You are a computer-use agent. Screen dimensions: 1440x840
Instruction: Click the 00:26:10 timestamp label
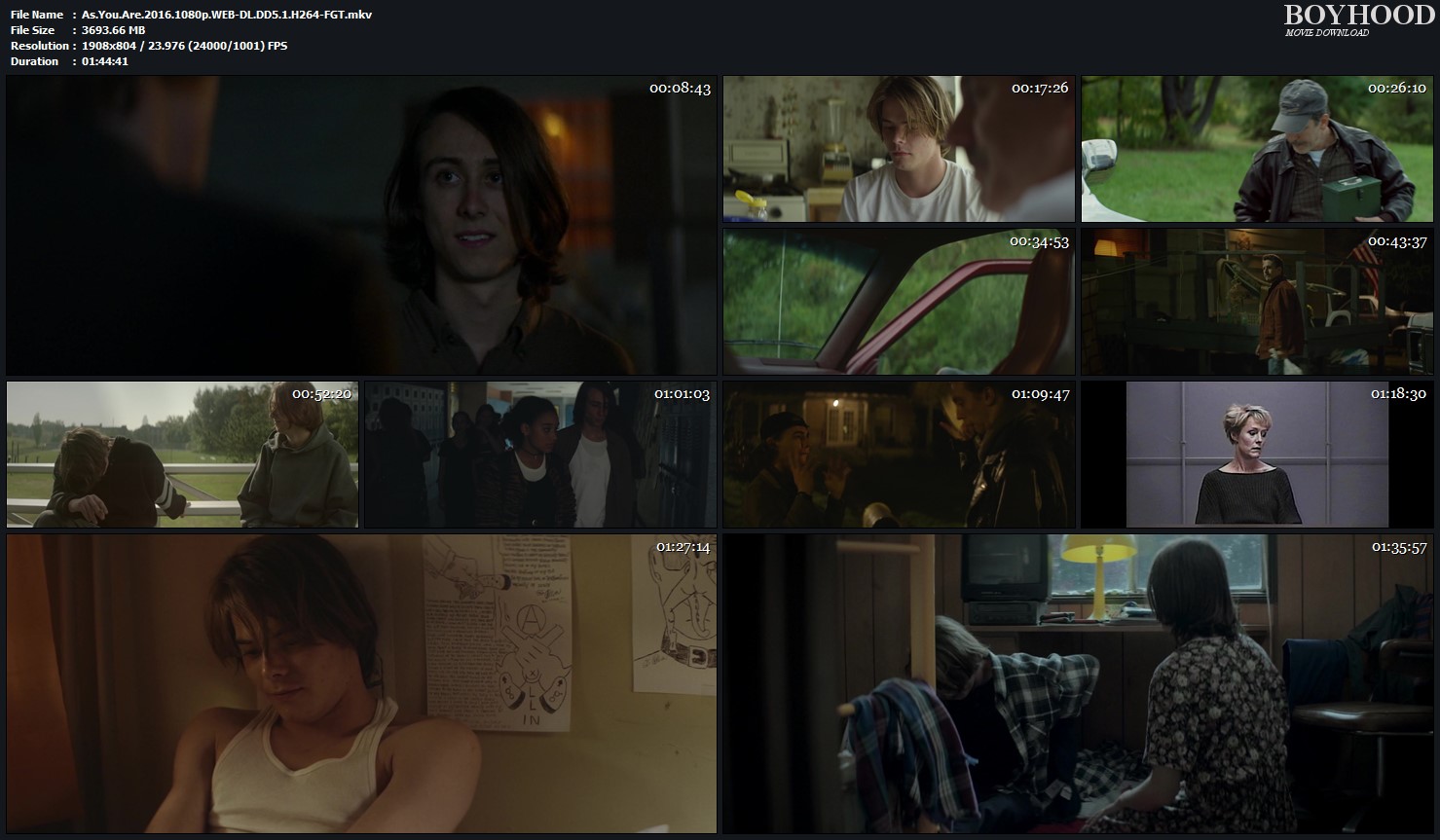pyautogui.click(x=1397, y=88)
